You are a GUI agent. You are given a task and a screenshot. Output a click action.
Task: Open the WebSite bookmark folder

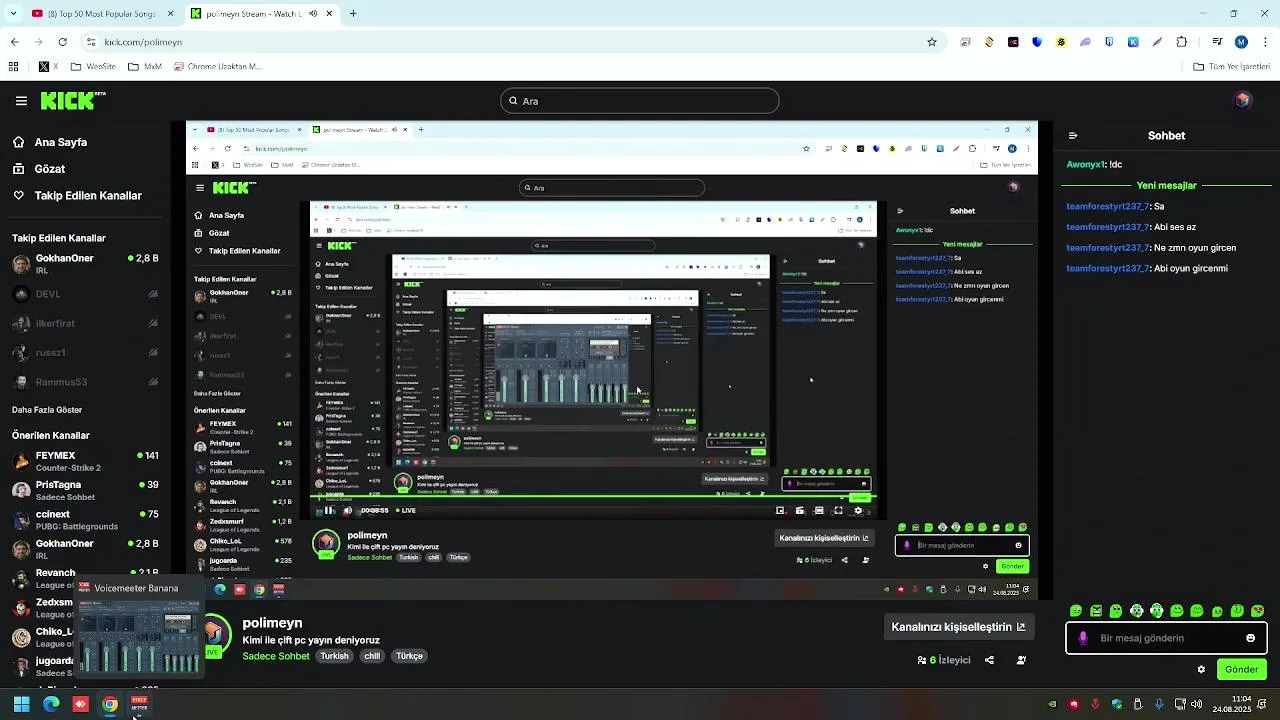coord(93,67)
